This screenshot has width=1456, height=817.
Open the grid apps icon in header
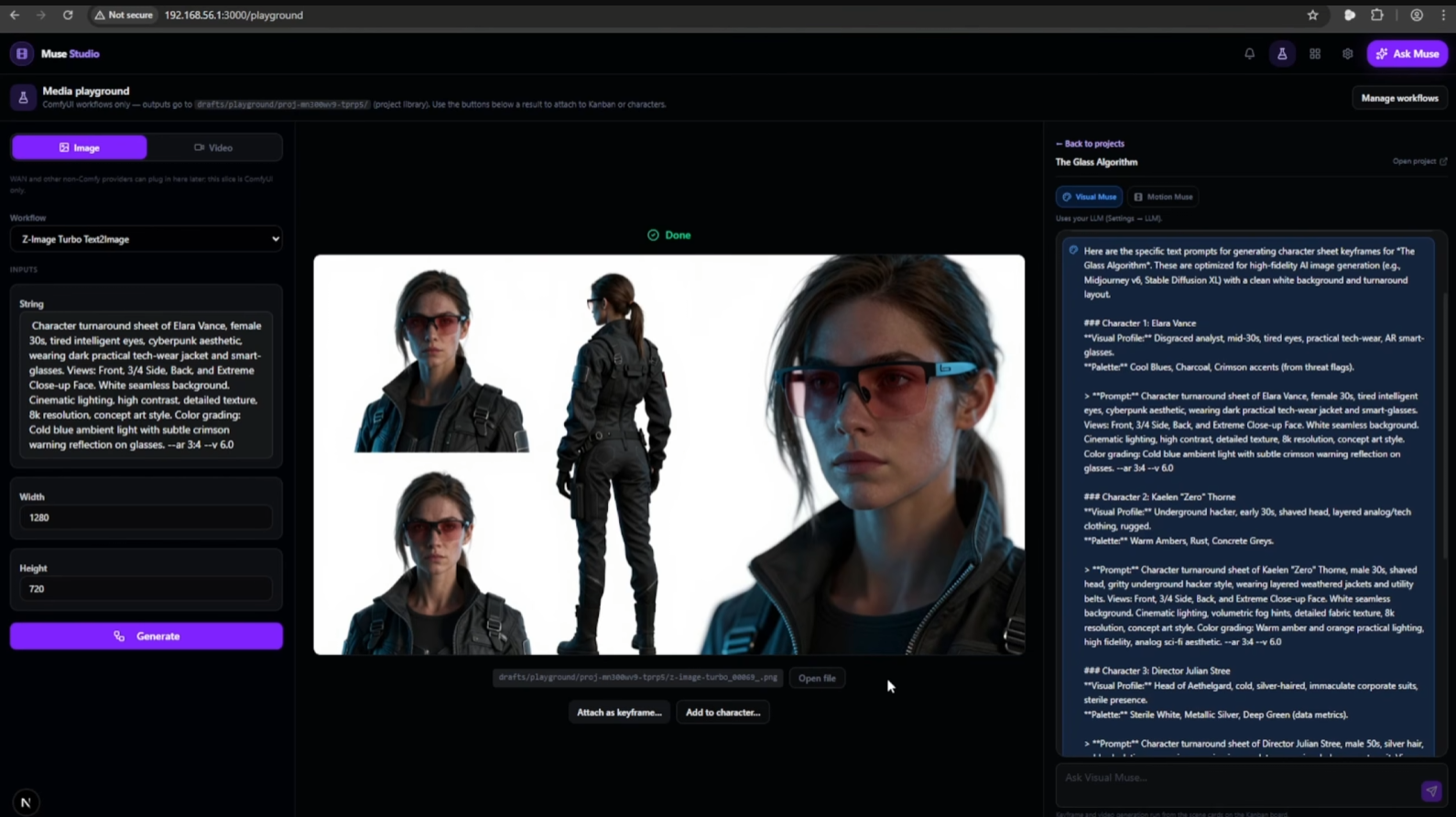point(1315,54)
